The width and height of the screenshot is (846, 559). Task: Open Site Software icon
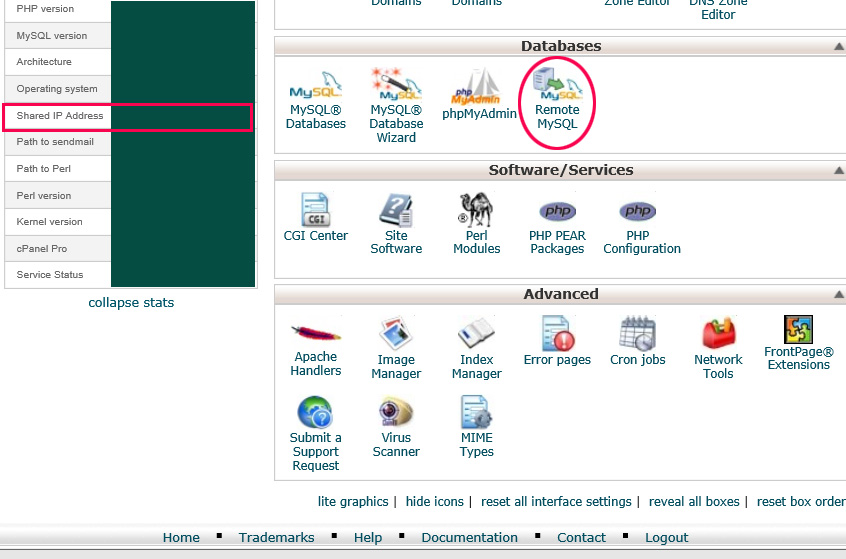396,210
